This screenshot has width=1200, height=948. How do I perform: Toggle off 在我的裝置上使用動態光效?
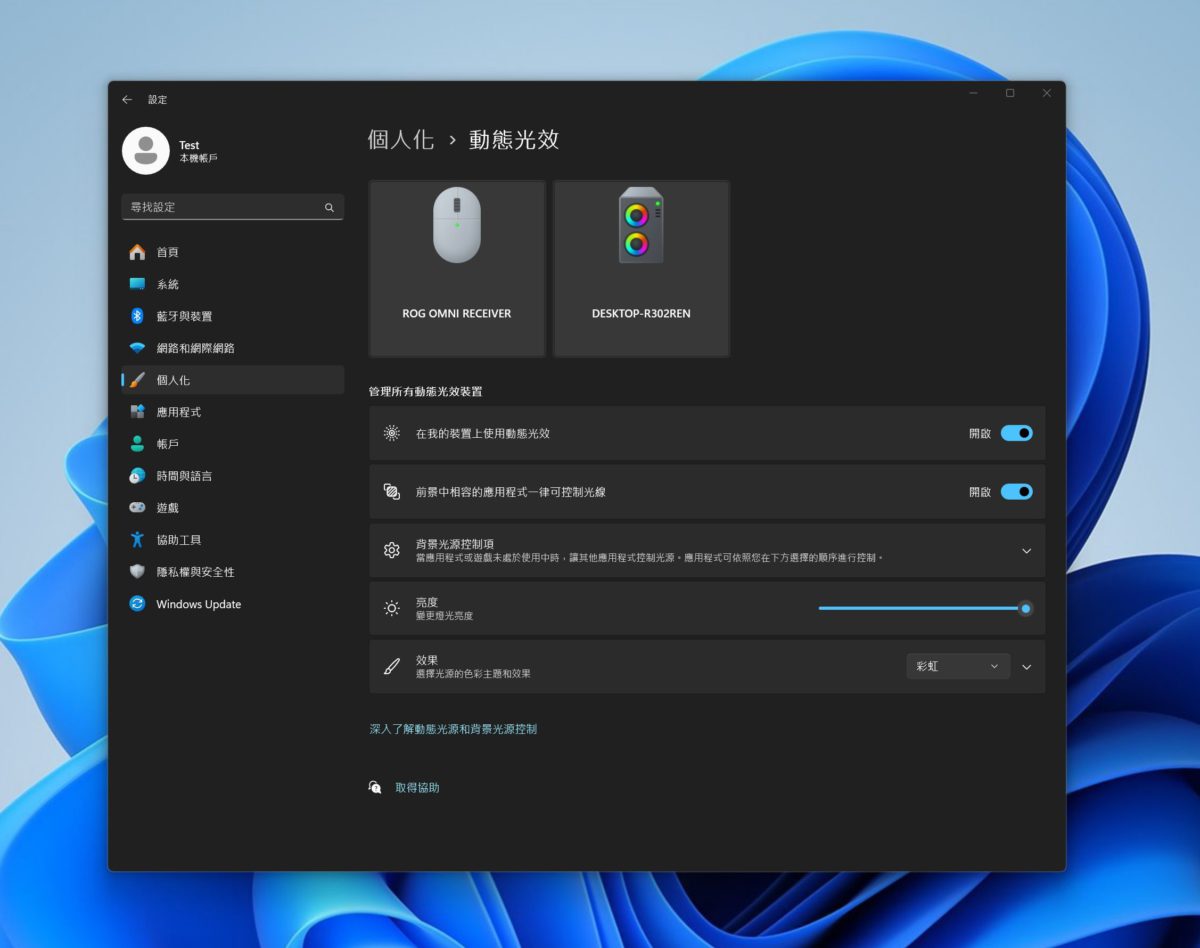click(x=1017, y=433)
